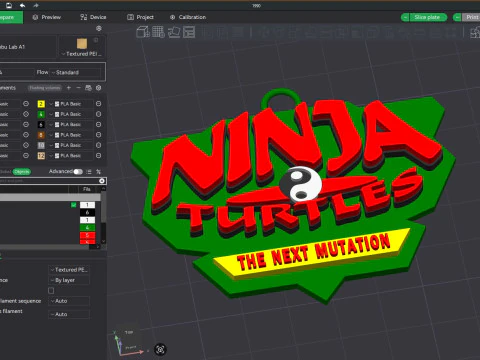Open the By layer sequence dropdown
Screen dimensions: 480x360
coord(69,280)
